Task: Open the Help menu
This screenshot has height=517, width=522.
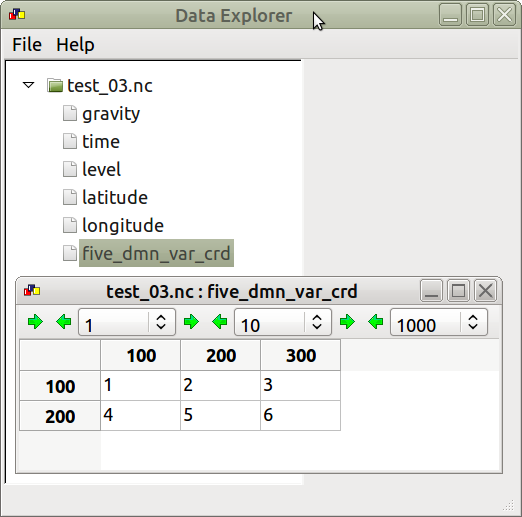Action: click(75, 45)
